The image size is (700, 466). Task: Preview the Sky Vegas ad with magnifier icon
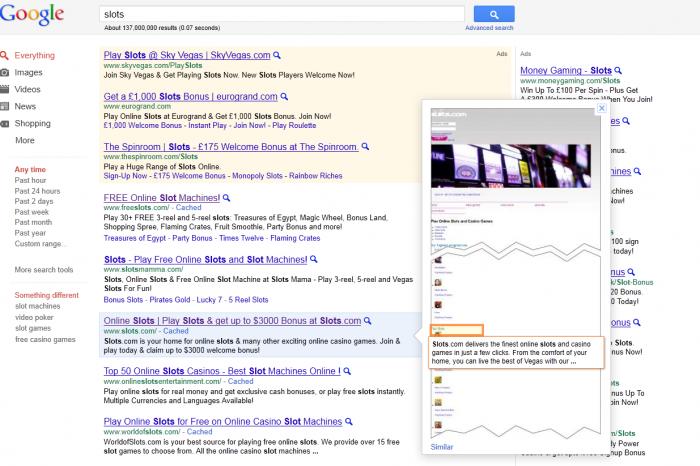(x=277, y=55)
